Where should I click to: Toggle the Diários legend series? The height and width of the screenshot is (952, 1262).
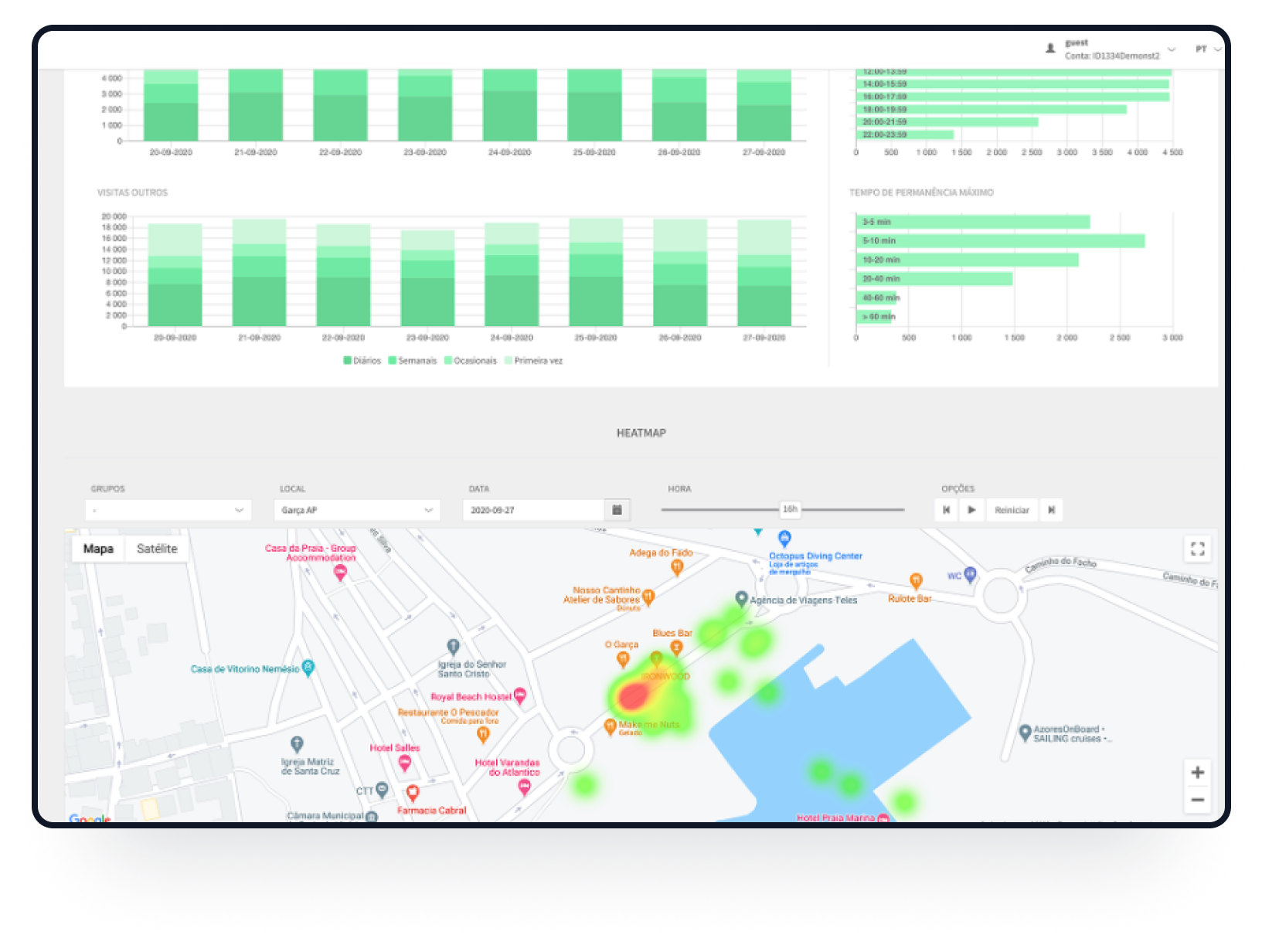[x=362, y=361]
